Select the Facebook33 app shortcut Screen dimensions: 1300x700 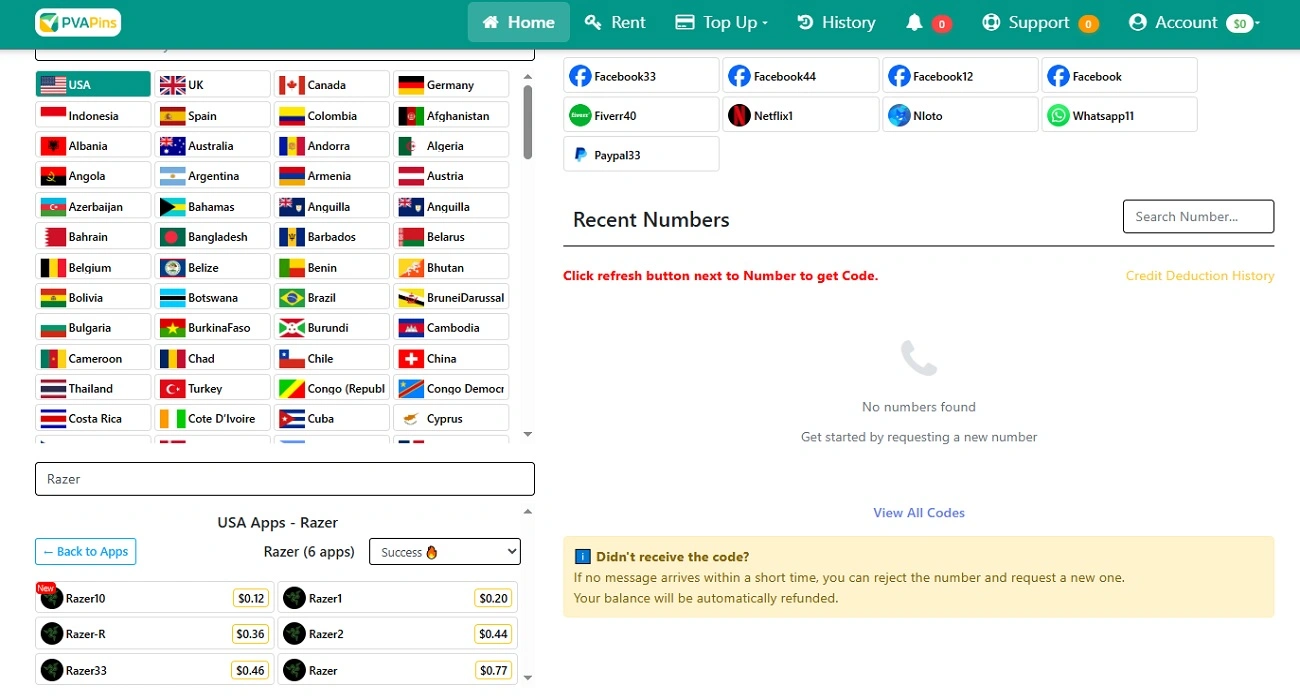tap(641, 76)
